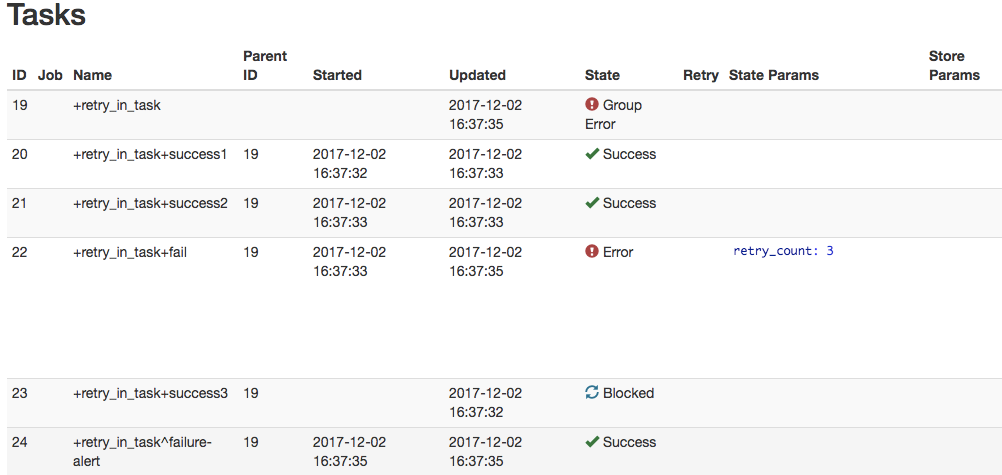Click task ID 23 in the ID column
Screen dimensions: 1002x475
click(20, 393)
